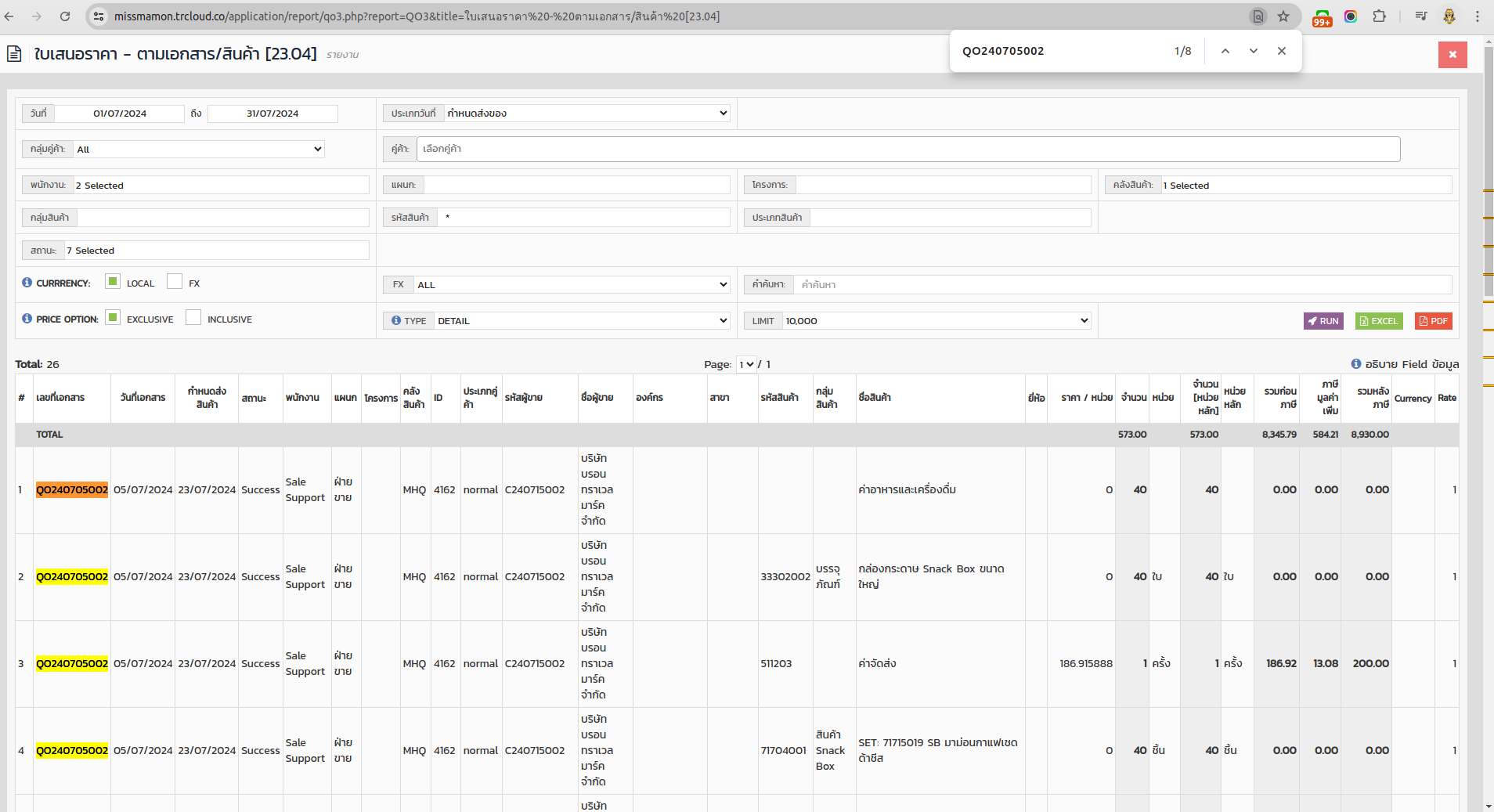Export report with EXCEL button
The height and width of the screenshot is (812, 1494).
pos(1379,321)
